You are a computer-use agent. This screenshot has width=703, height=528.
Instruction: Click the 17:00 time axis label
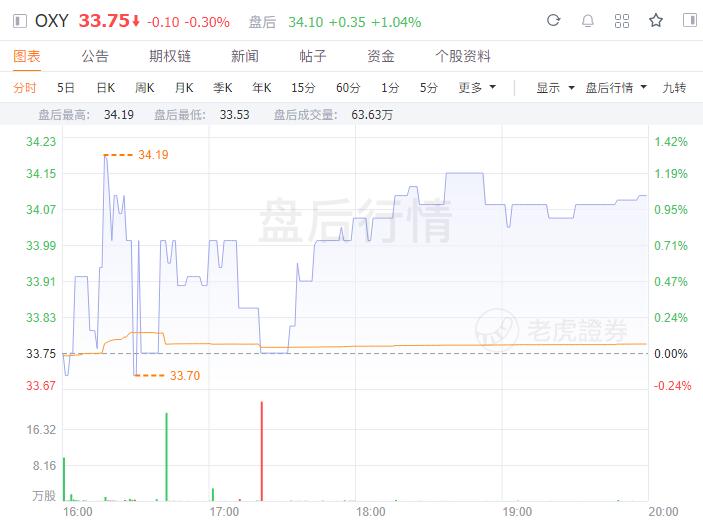[224, 512]
